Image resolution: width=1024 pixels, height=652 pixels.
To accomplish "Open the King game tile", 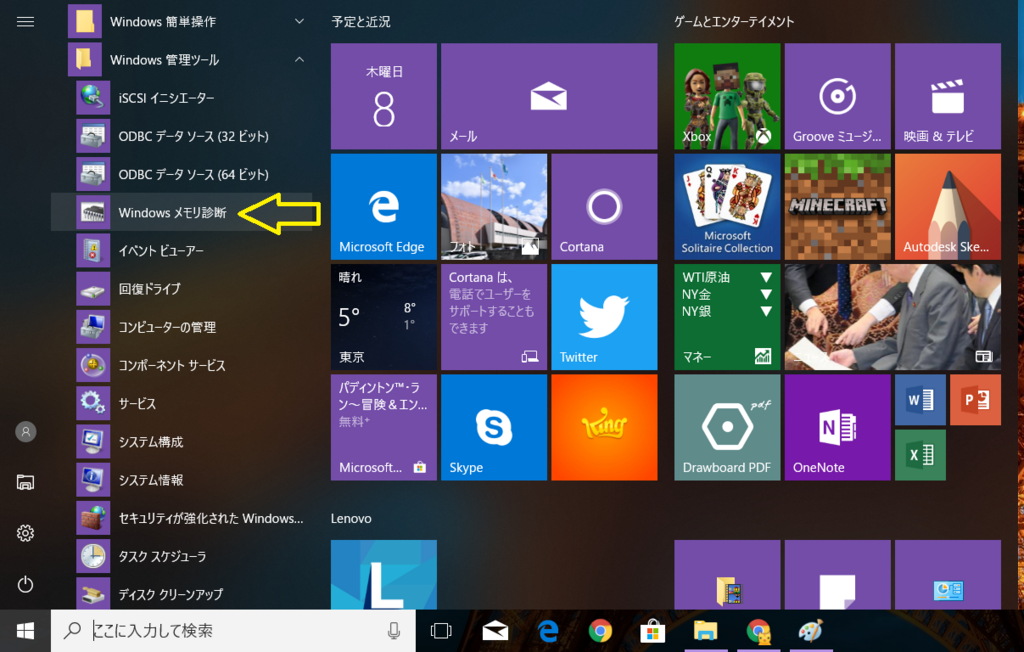I will tap(604, 427).
